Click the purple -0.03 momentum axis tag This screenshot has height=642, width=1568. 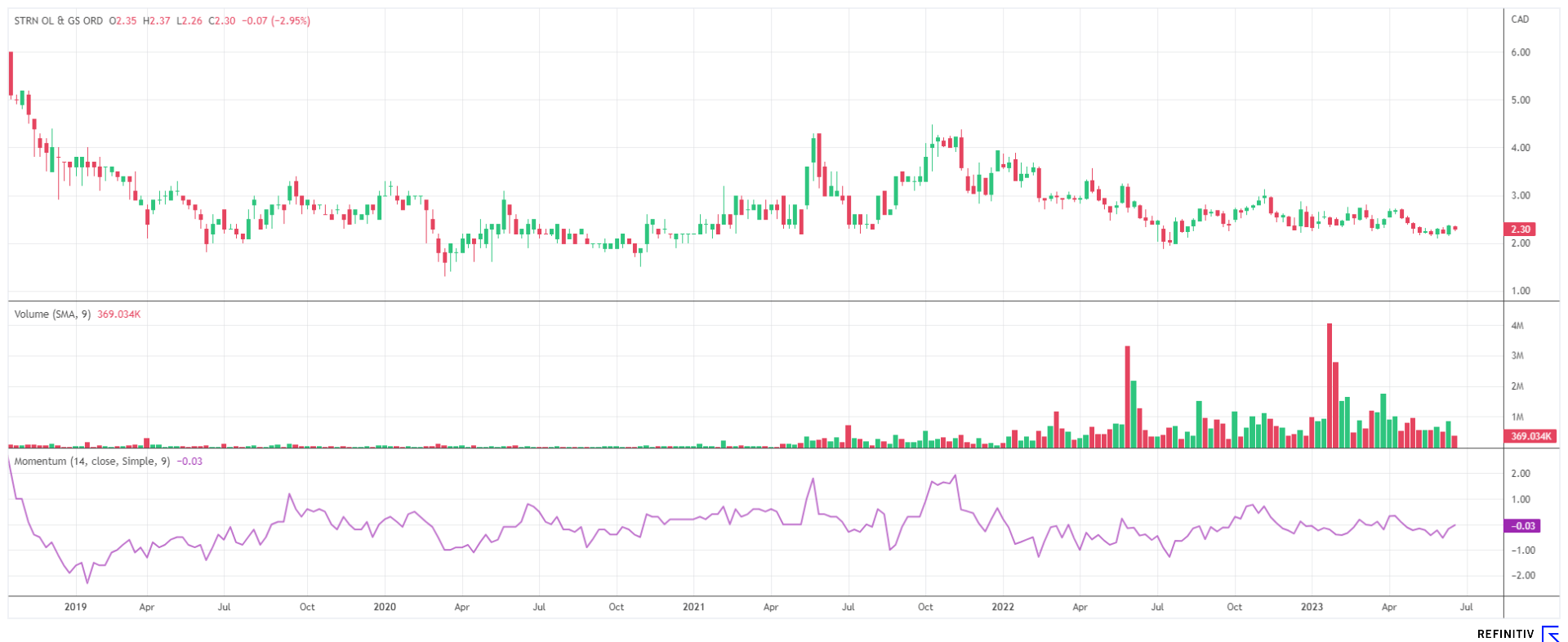tap(1521, 526)
